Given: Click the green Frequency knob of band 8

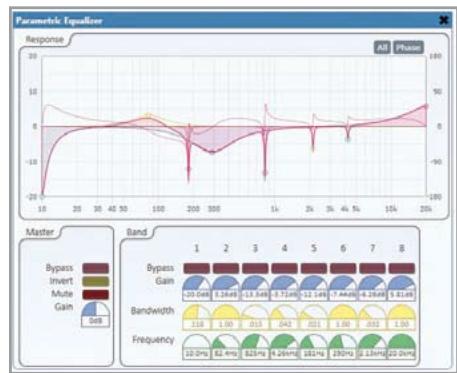Looking at the screenshot, I should click(x=402, y=341).
